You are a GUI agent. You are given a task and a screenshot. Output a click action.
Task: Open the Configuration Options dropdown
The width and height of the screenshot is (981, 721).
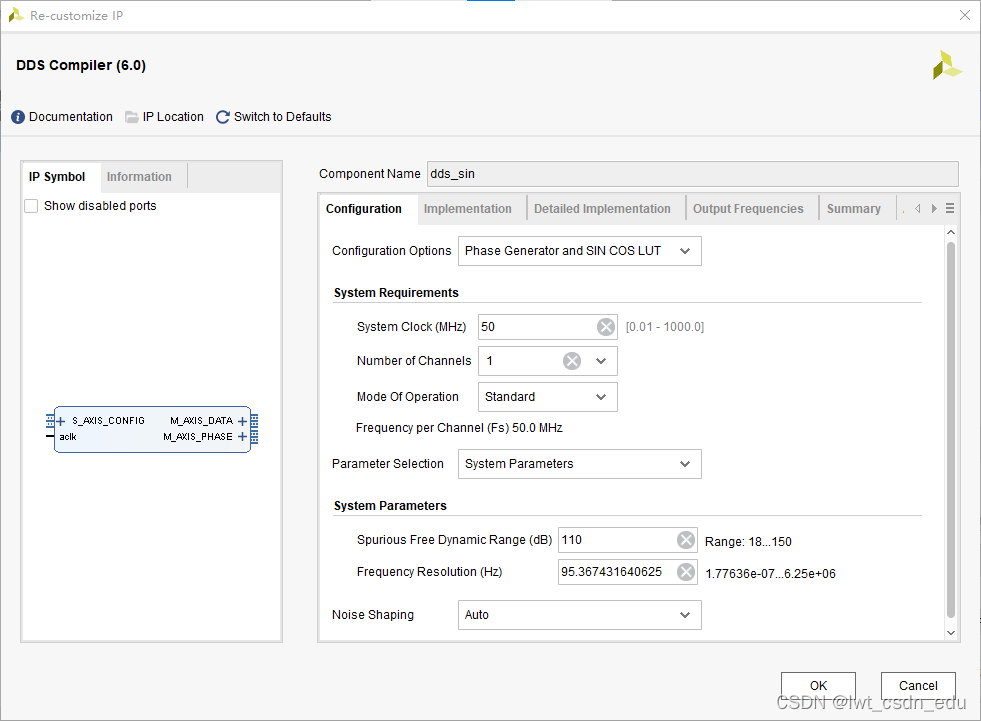coord(579,251)
